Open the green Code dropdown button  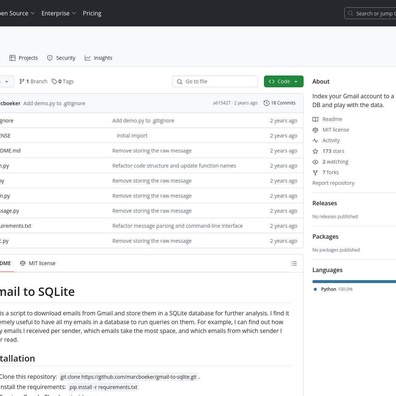[284, 81]
